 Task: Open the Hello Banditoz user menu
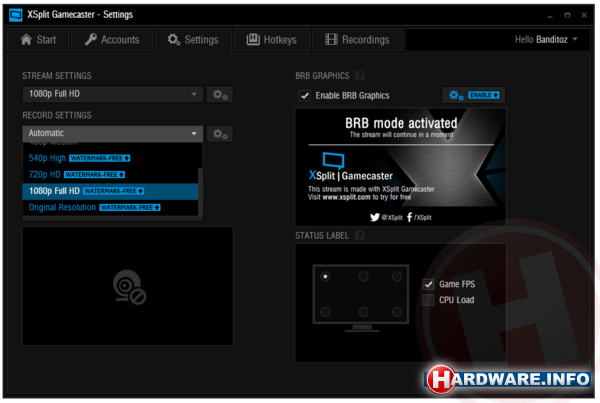546,39
